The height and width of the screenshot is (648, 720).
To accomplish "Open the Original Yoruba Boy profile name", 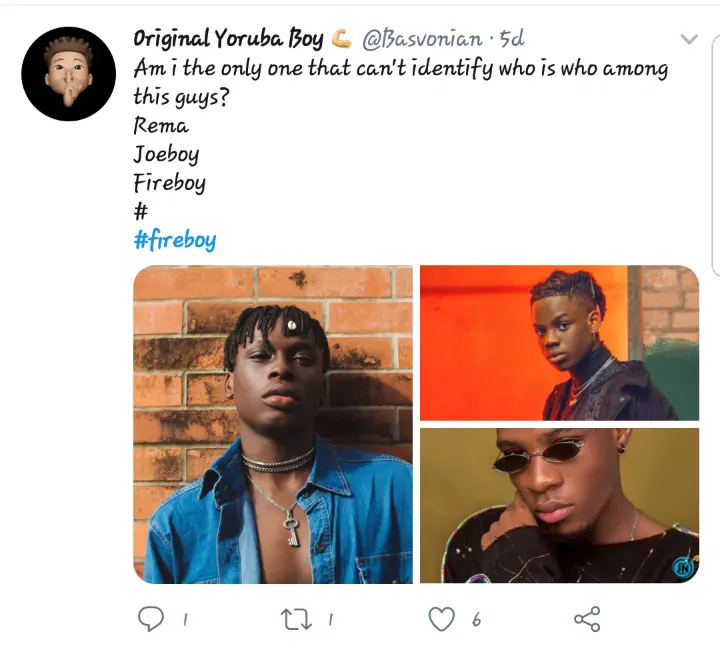I will click(x=228, y=39).
